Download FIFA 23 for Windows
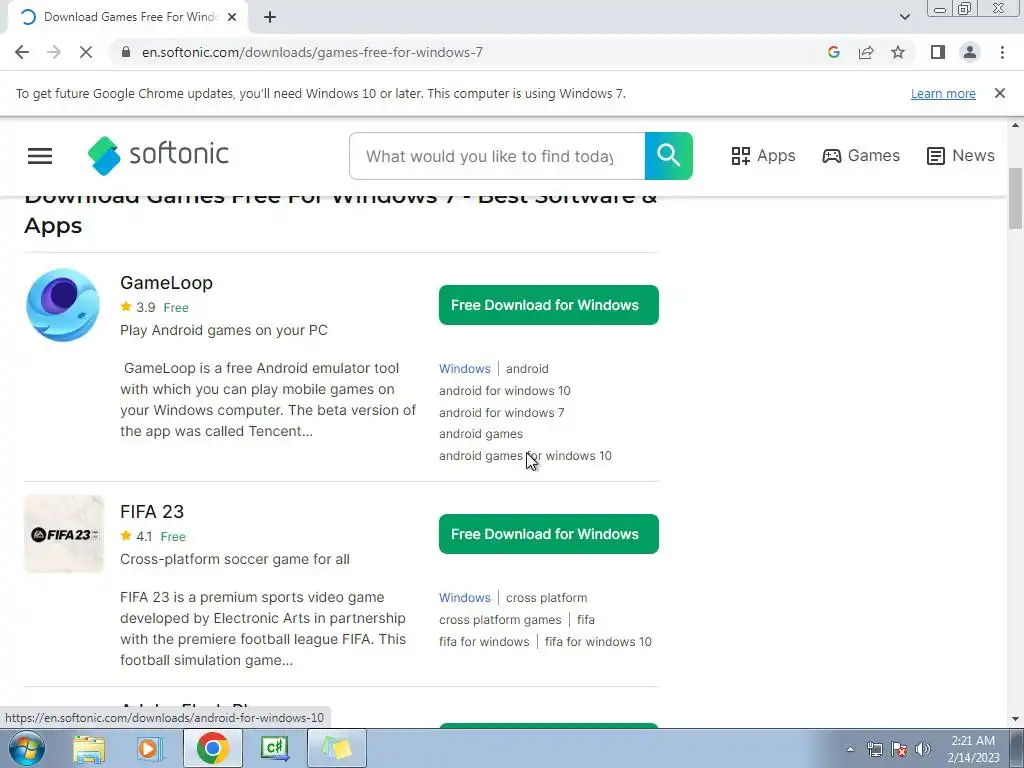This screenshot has width=1024, height=768. coord(549,534)
